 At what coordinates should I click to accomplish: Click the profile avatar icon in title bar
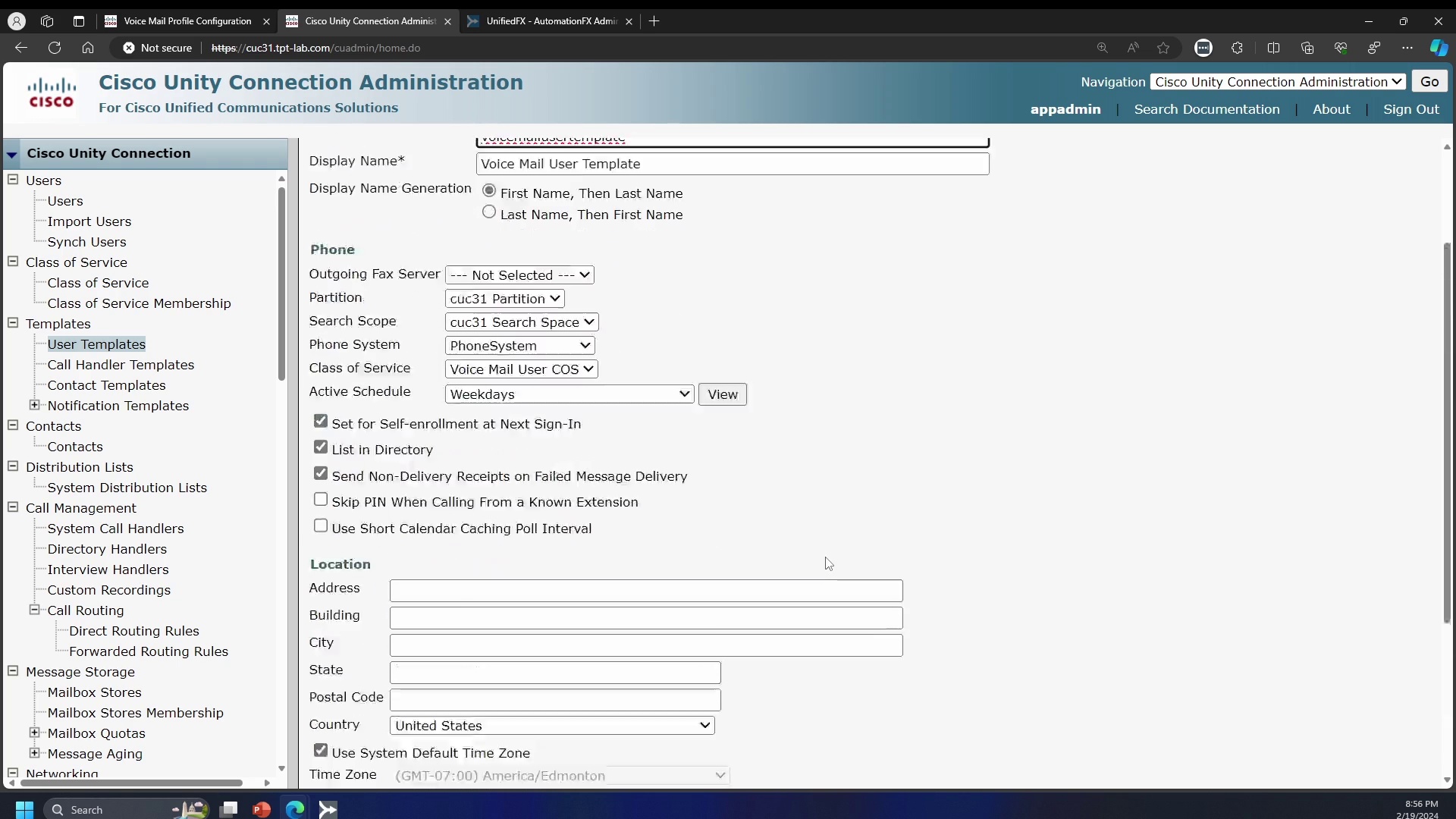click(x=16, y=21)
